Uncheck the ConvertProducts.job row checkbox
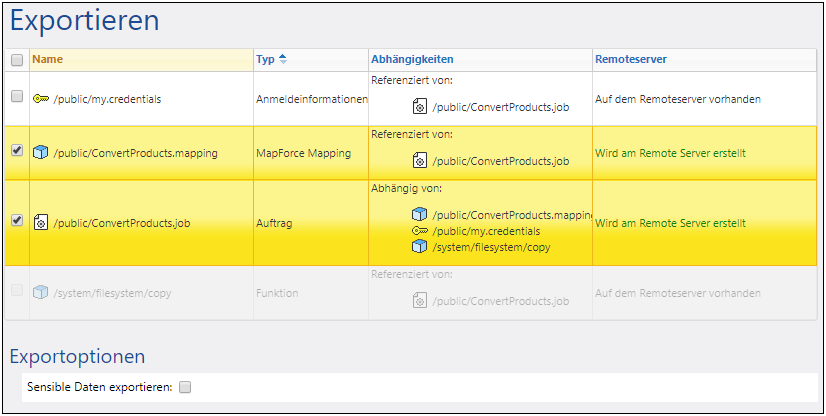Image resolution: width=826 pixels, height=416 pixels. tap(17, 221)
